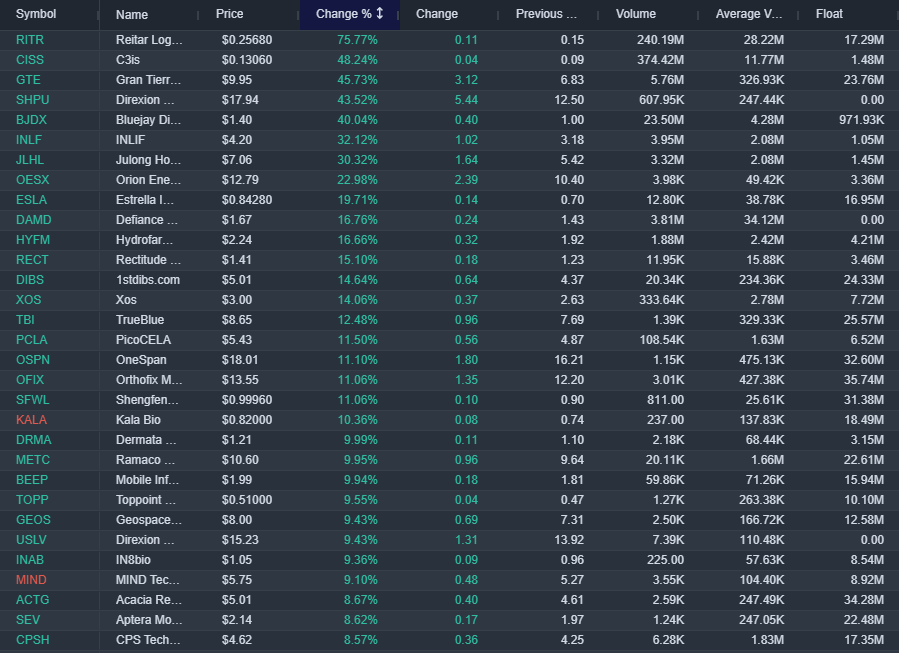Viewport: 899px width, 653px height.
Task: Select the '240.19M' volume cell
Action: (660, 40)
